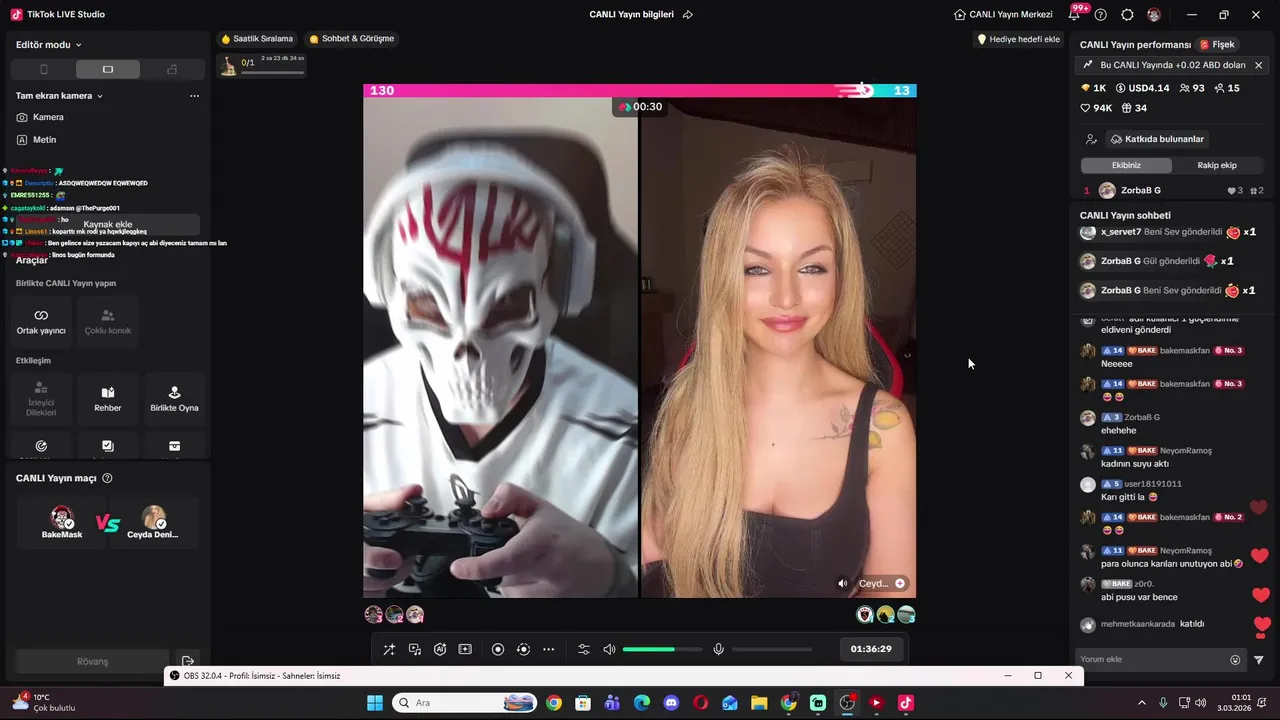Switch to portrait phone layout
This screenshot has height=720, width=1280.
point(43,69)
